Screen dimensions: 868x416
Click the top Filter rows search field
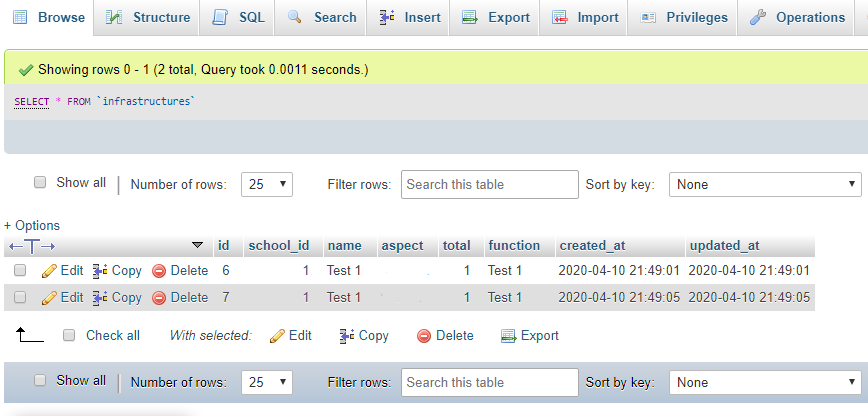490,184
